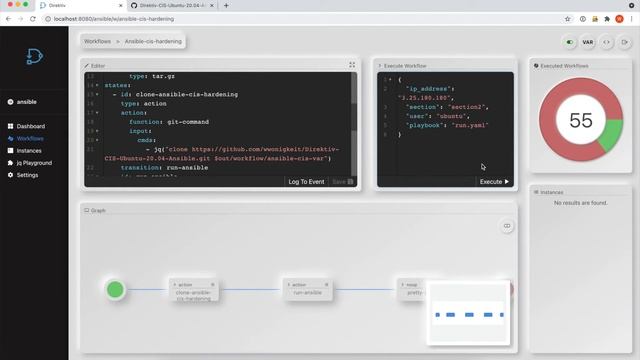
Task: Select the run-ansible graph node
Action: (x=307, y=289)
